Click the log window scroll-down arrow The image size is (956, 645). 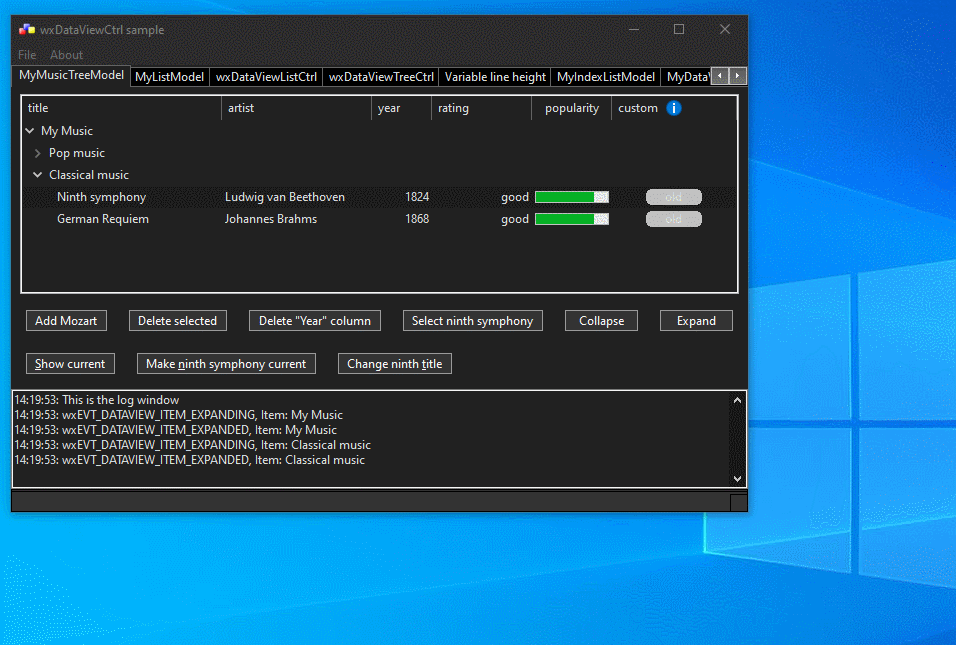pos(737,478)
